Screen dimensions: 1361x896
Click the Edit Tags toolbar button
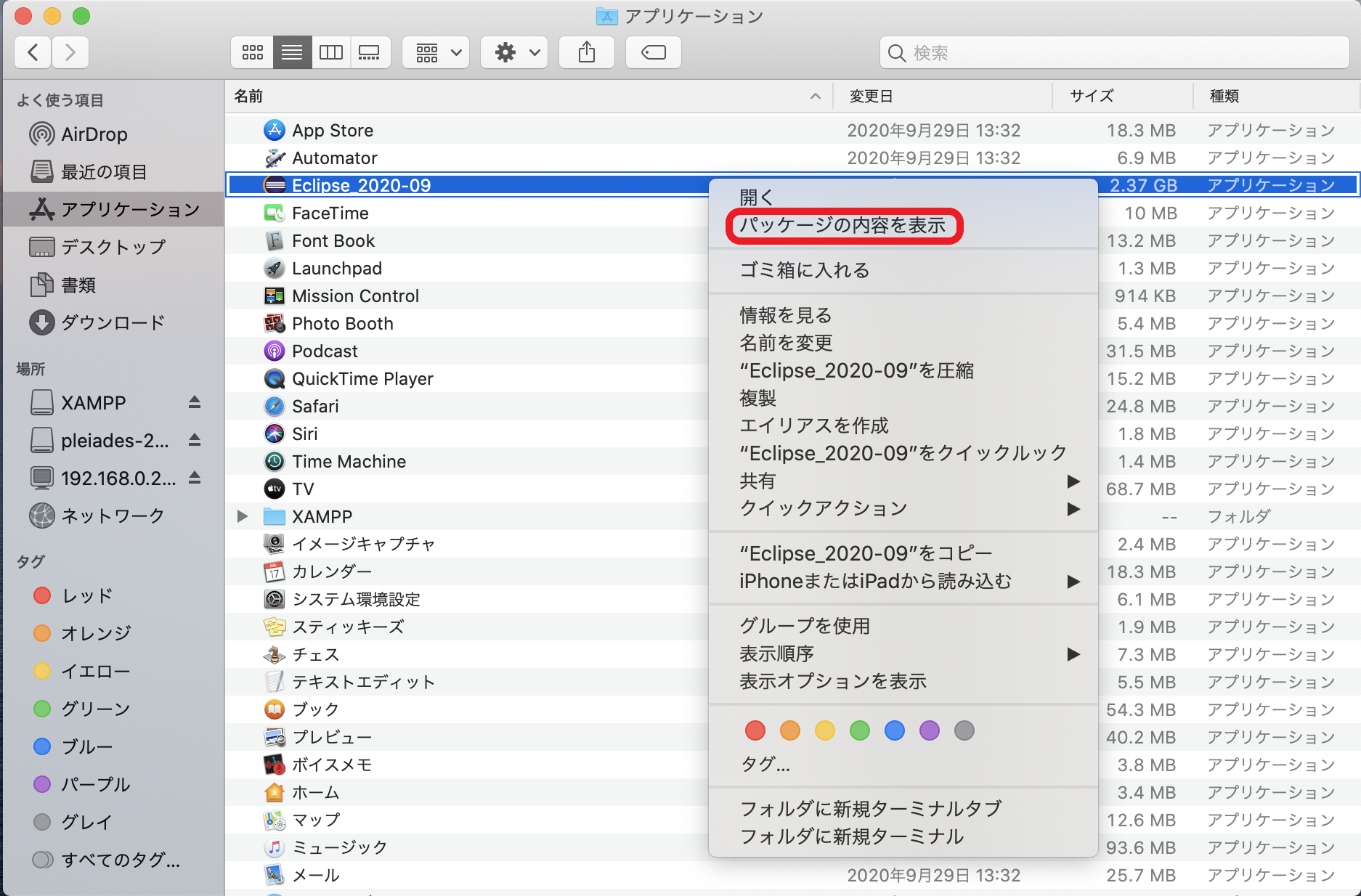[654, 52]
